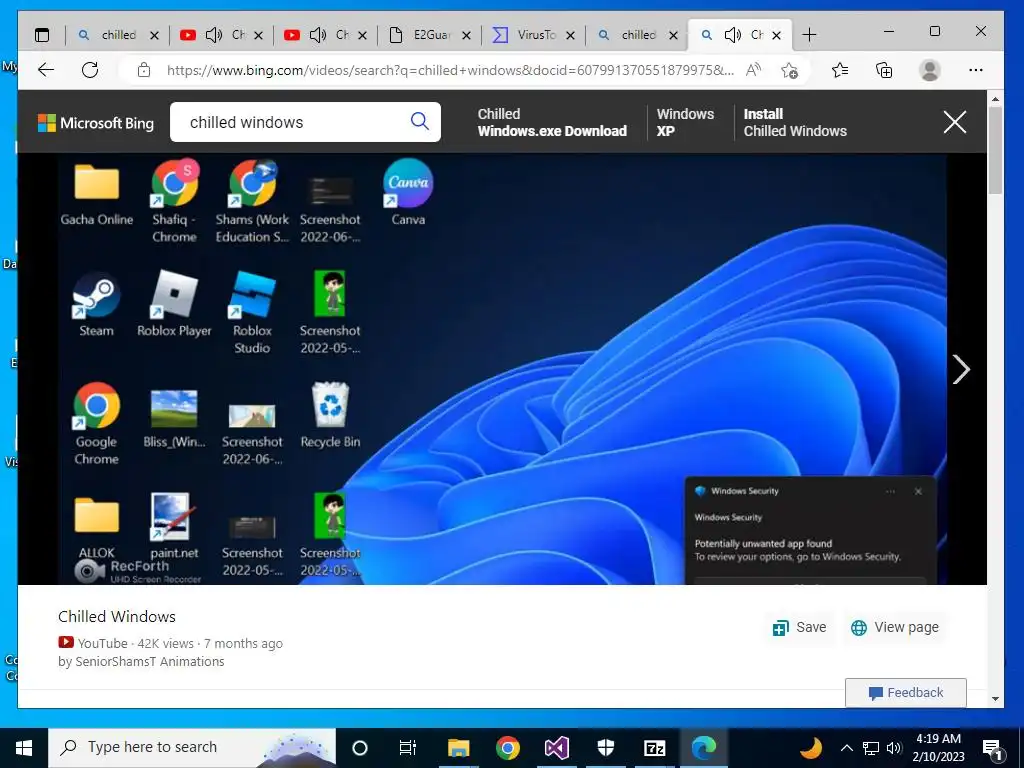Show hidden system tray icons
The height and width of the screenshot is (768, 1024).
tap(846, 748)
